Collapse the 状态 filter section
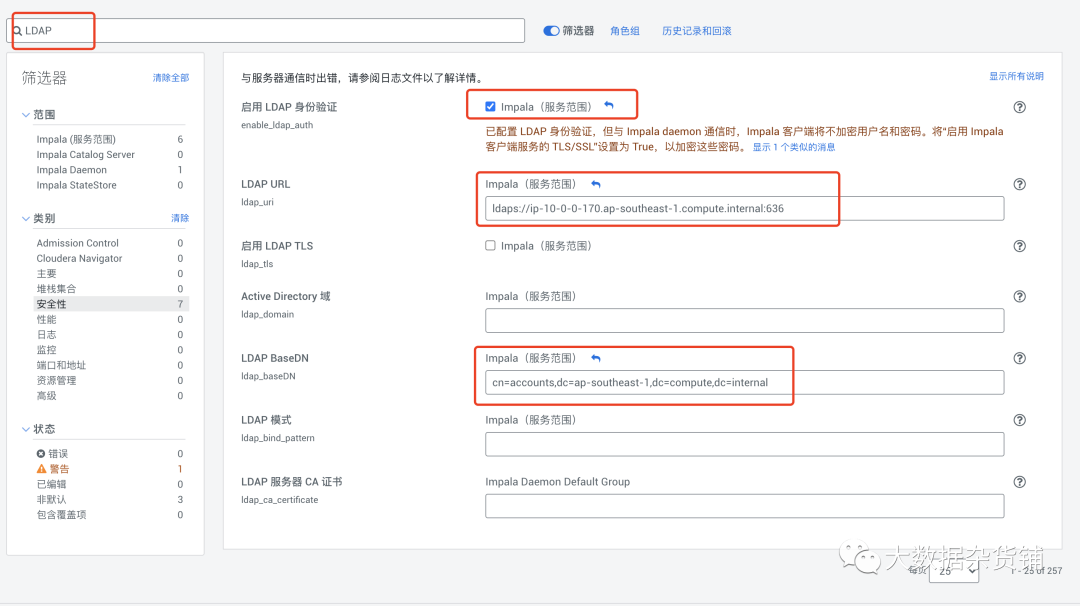 25,429
